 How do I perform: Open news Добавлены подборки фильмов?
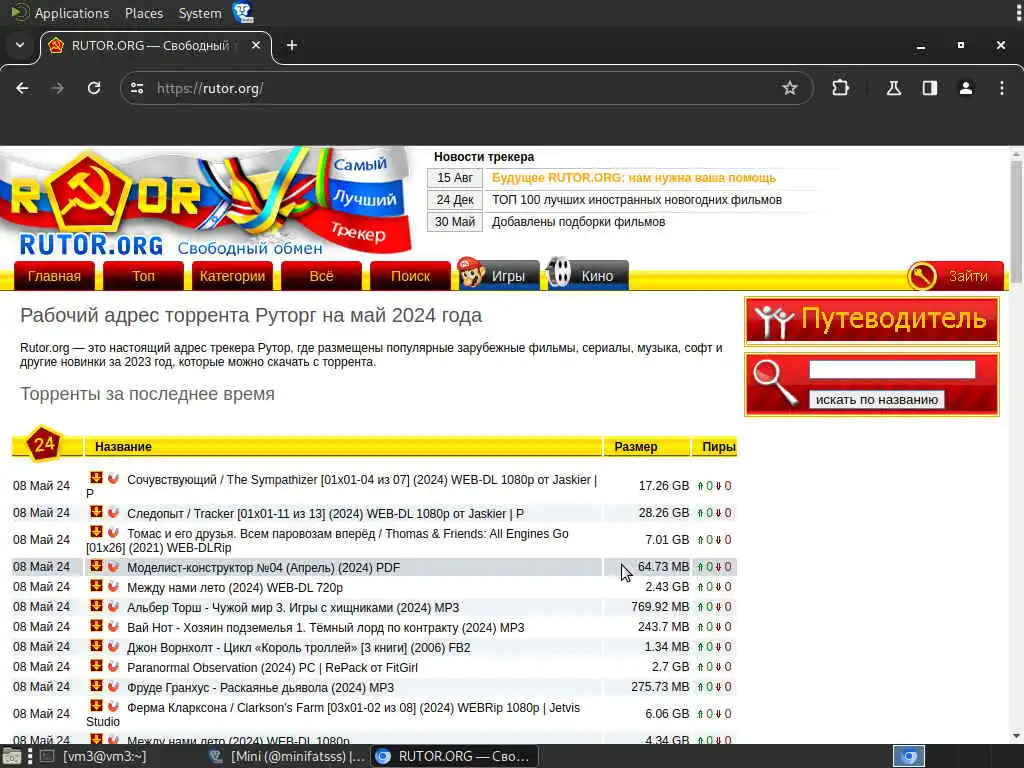pos(579,221)
